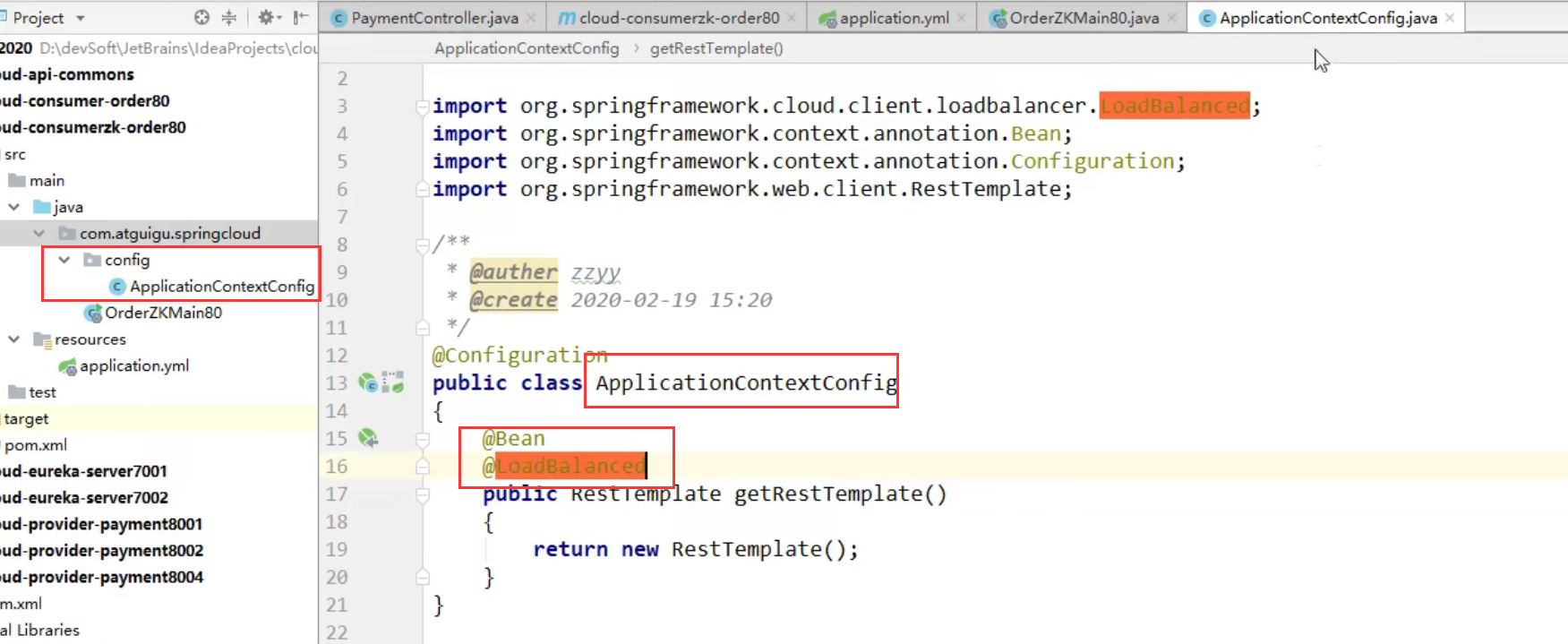Close the ApplicationContextConfig.java tab
Viewport: 1568px width, 644px height.
pos(1449,18)
